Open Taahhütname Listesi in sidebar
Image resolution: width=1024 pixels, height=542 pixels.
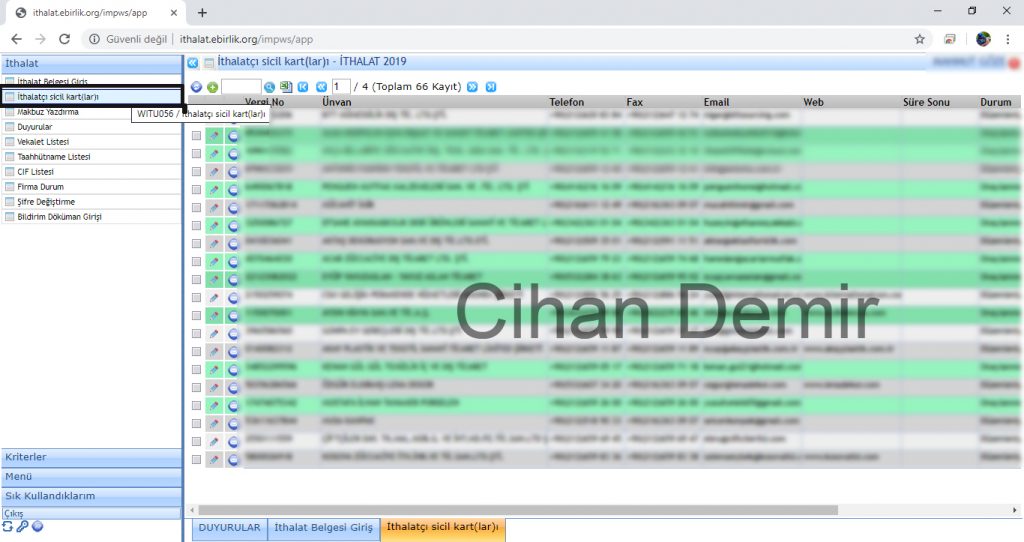[91, 157]
